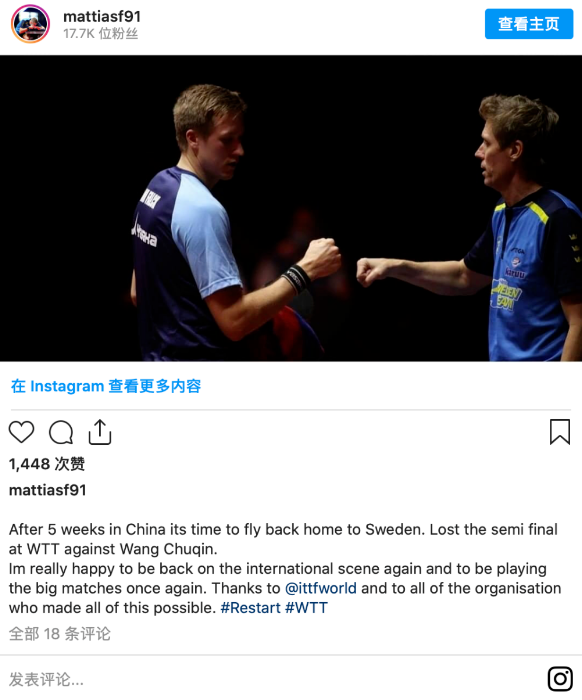View all 18 comments (全部 18 条评论)

point(59,633)
